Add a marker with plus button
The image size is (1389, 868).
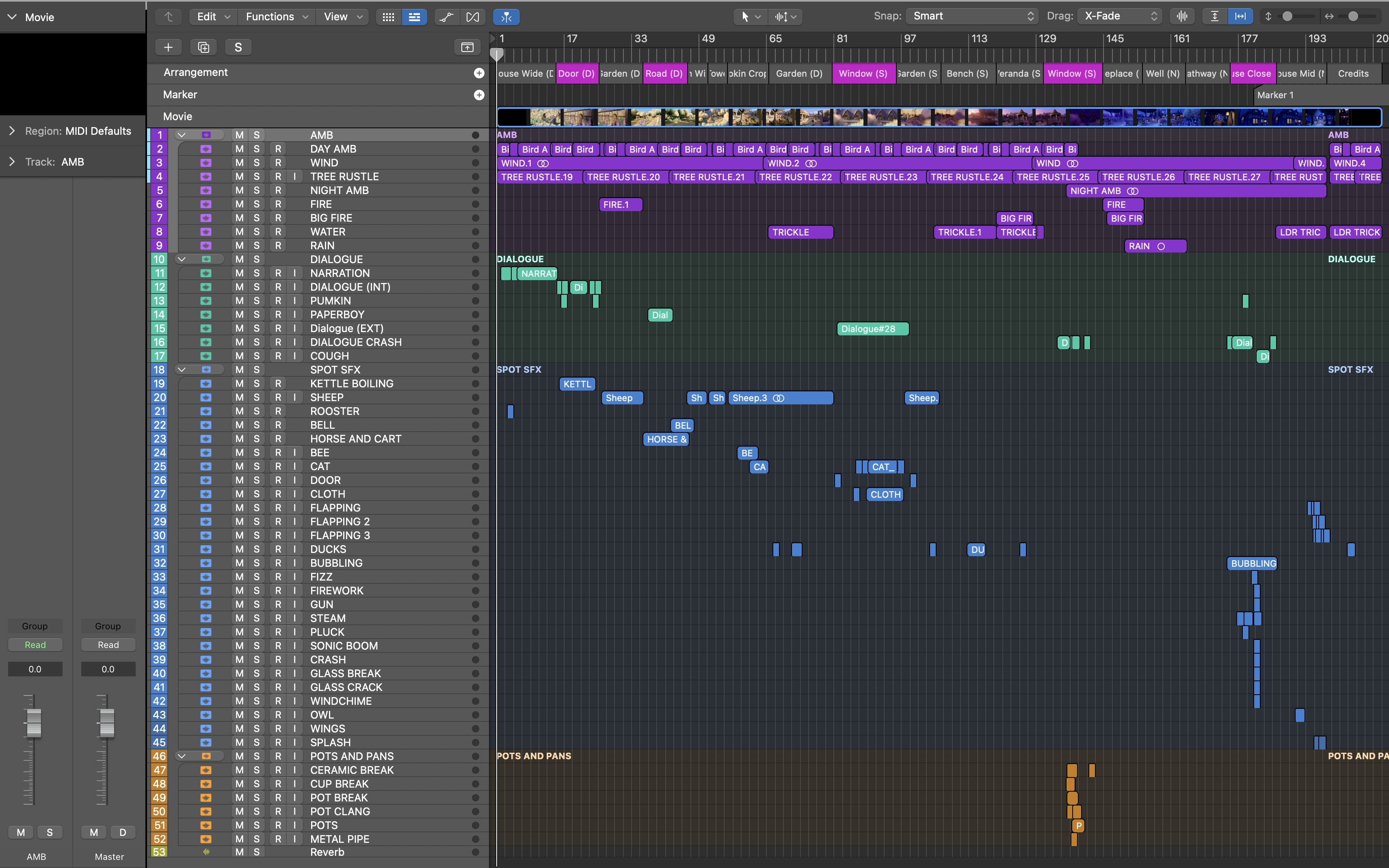tap(479, 95)
